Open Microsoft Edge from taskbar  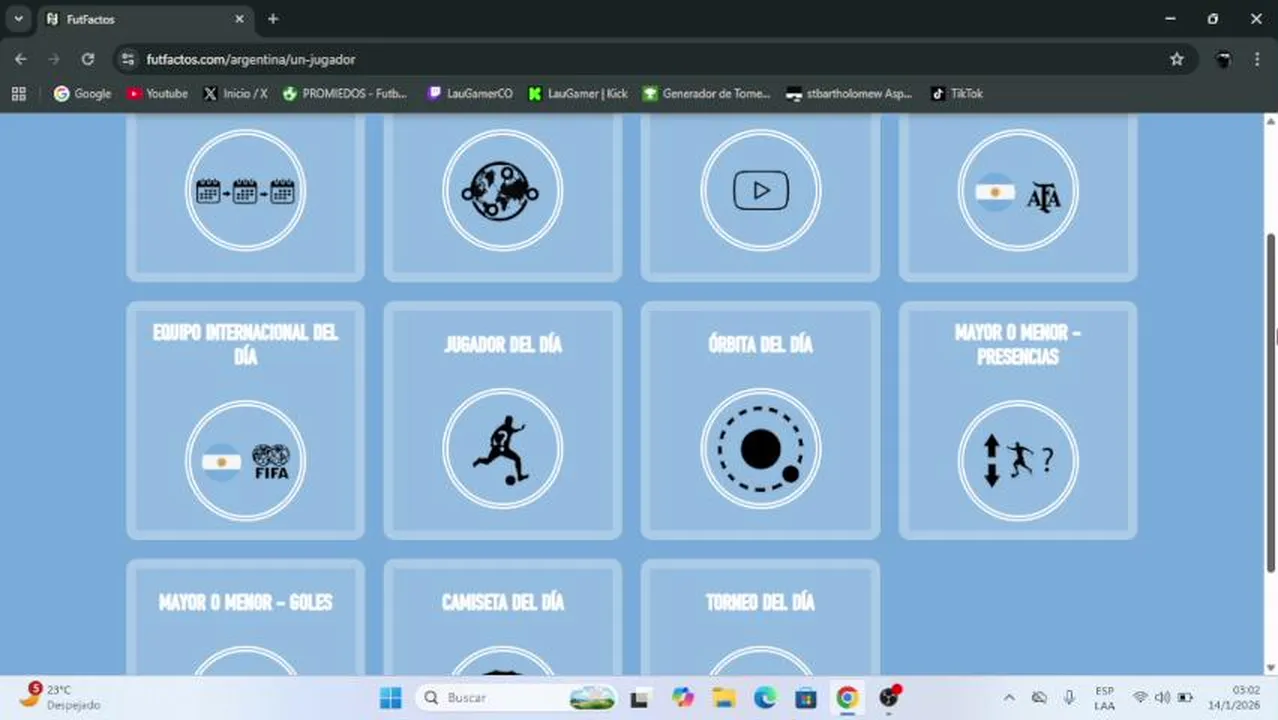[764, 697]
